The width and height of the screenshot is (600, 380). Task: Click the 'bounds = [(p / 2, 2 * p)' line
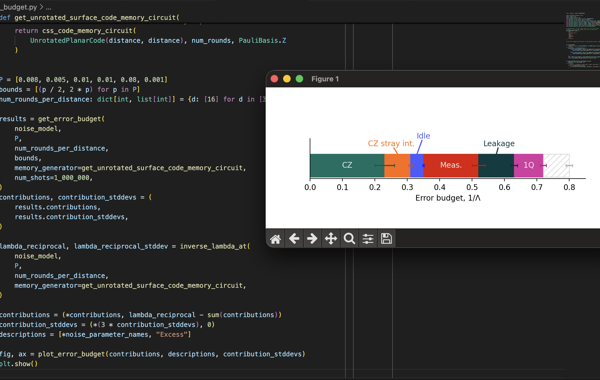point(70,90)
